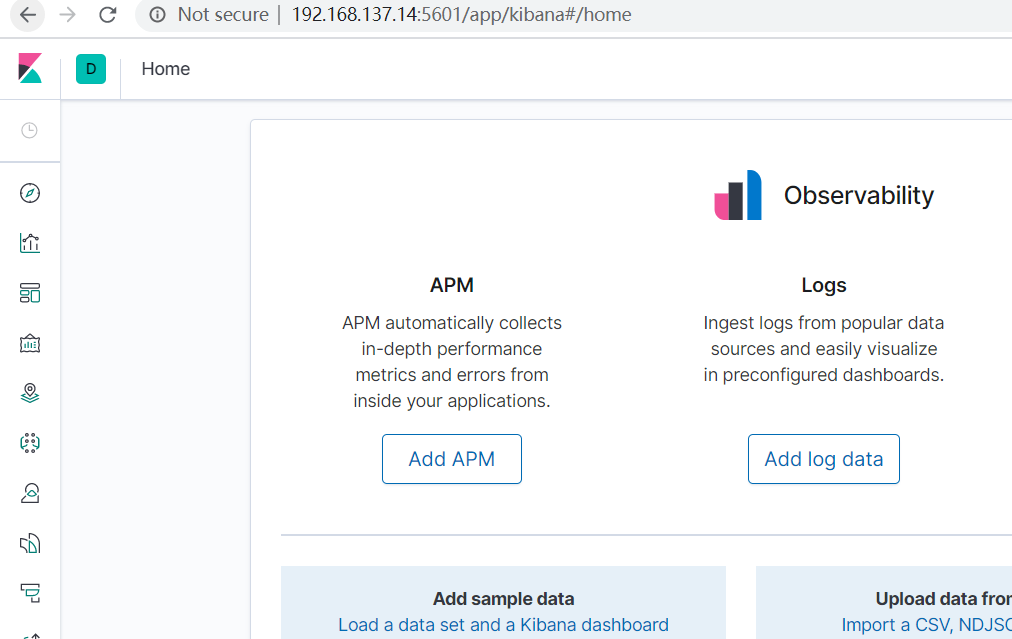Click the Kibana logo in the header

click(x=30, y=69)
